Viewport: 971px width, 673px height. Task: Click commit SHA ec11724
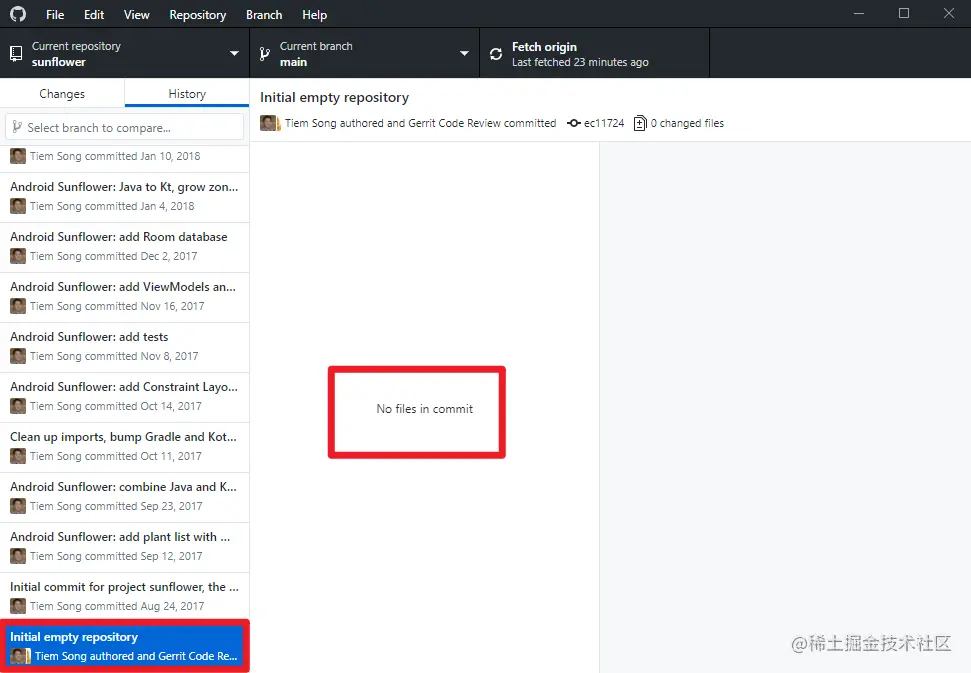604,123
